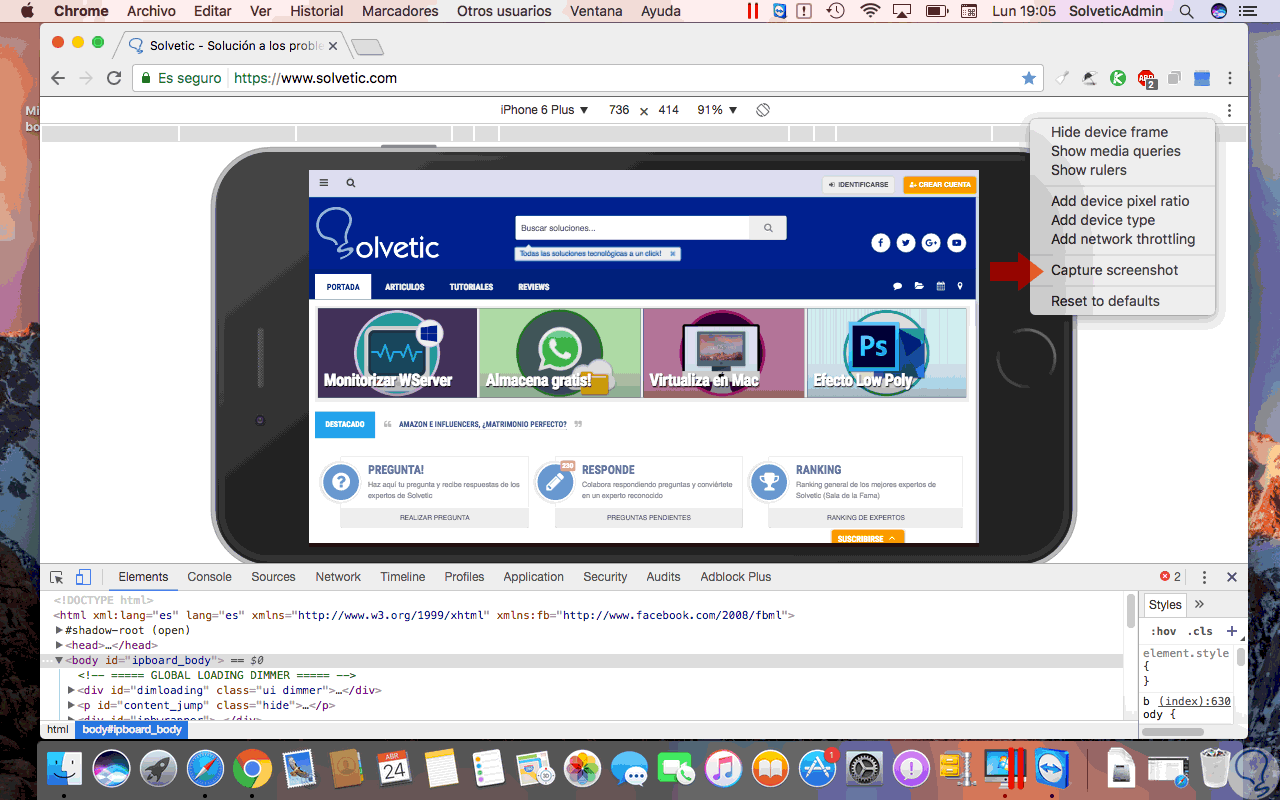This screenshot has height=800, width=1280.
Task: Click the Chrome address bar URL
Action: (316, 78)
